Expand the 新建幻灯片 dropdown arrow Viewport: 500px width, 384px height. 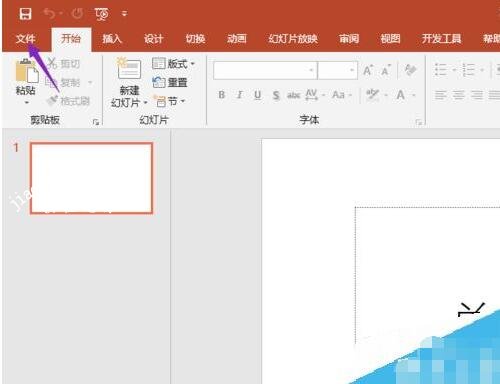pyautogui.click(x=145, y=102)
